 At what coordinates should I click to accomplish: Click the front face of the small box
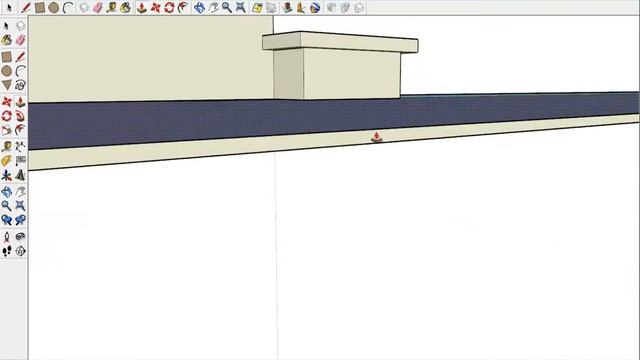[x=352, y=74]
